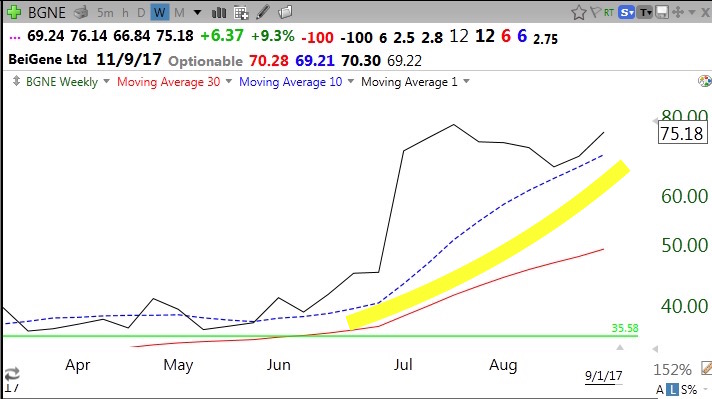The height and width of the screenshot is (399, 712).
Task: Flag the symbol with flag icon
Action: [595, 12]
